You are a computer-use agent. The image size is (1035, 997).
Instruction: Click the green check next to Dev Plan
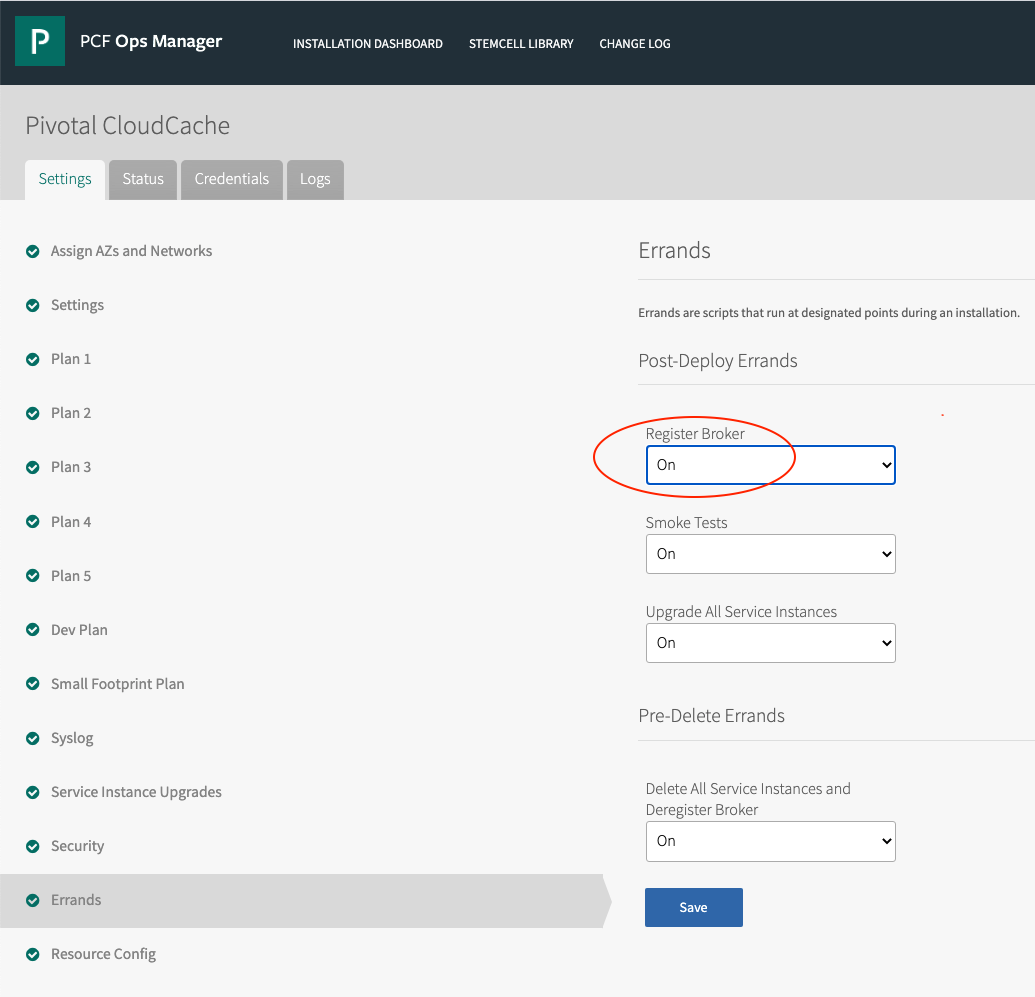[33, 630]
